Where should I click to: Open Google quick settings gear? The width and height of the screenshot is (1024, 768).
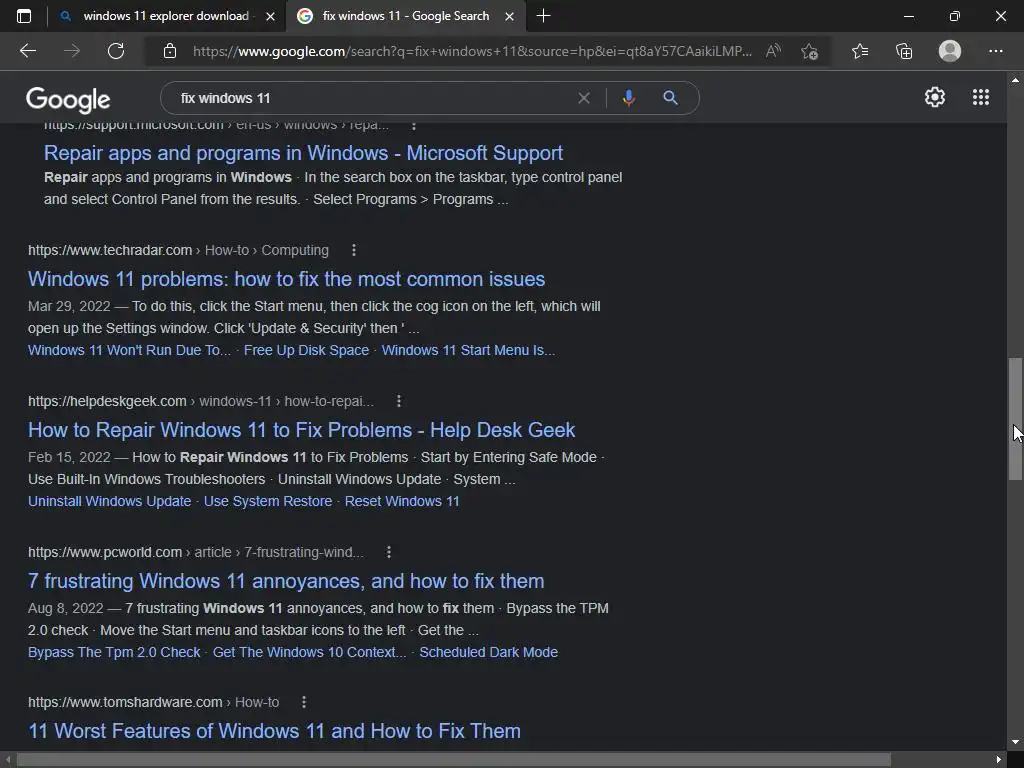[x=935, y=97]
